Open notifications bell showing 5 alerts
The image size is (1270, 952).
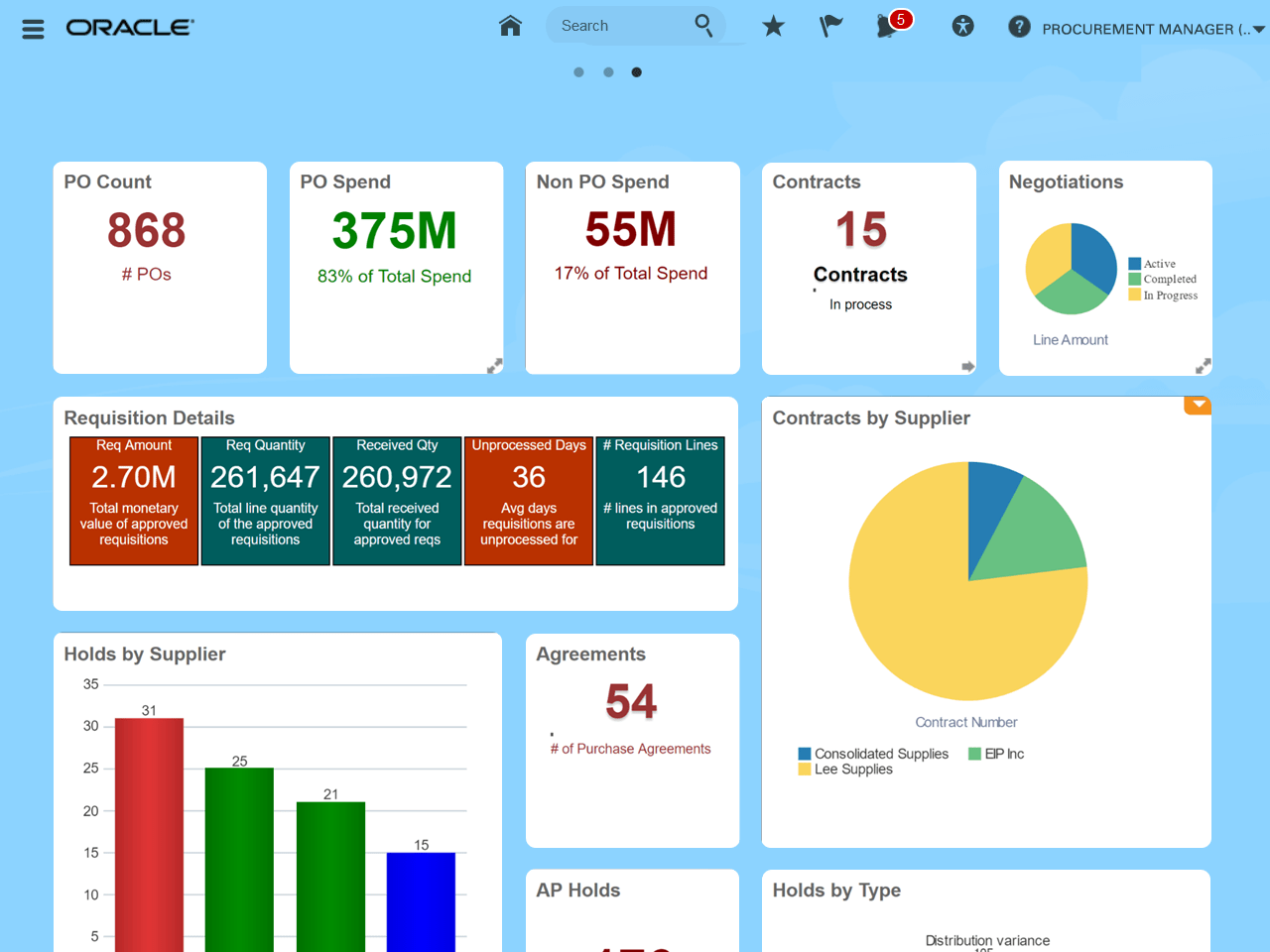pos(886,27)
